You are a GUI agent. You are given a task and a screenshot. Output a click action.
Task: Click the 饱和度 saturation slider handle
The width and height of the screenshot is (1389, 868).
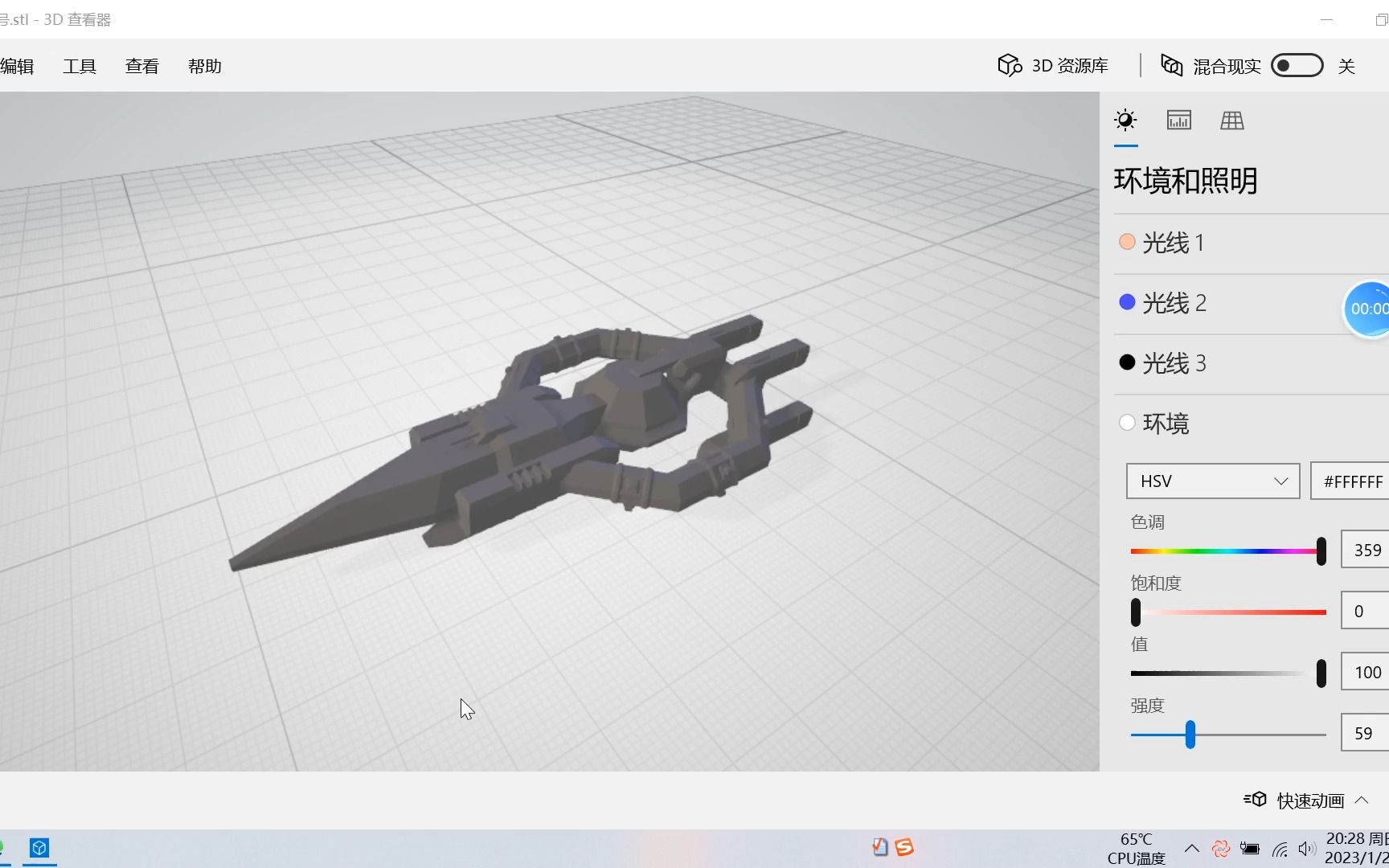[x=1136, y=612]
